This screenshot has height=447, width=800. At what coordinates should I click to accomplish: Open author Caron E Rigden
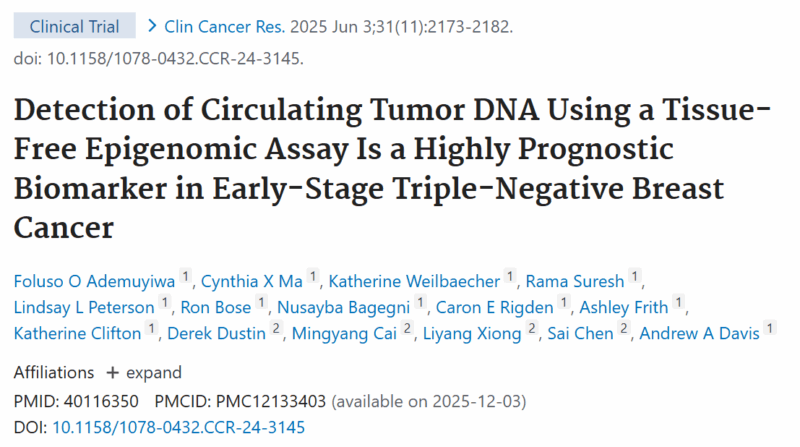click(x=496, y=305)
